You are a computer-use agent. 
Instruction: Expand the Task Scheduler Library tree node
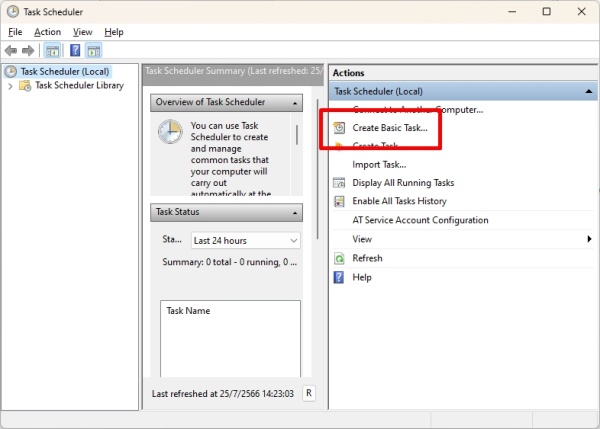tap(10, 86)
